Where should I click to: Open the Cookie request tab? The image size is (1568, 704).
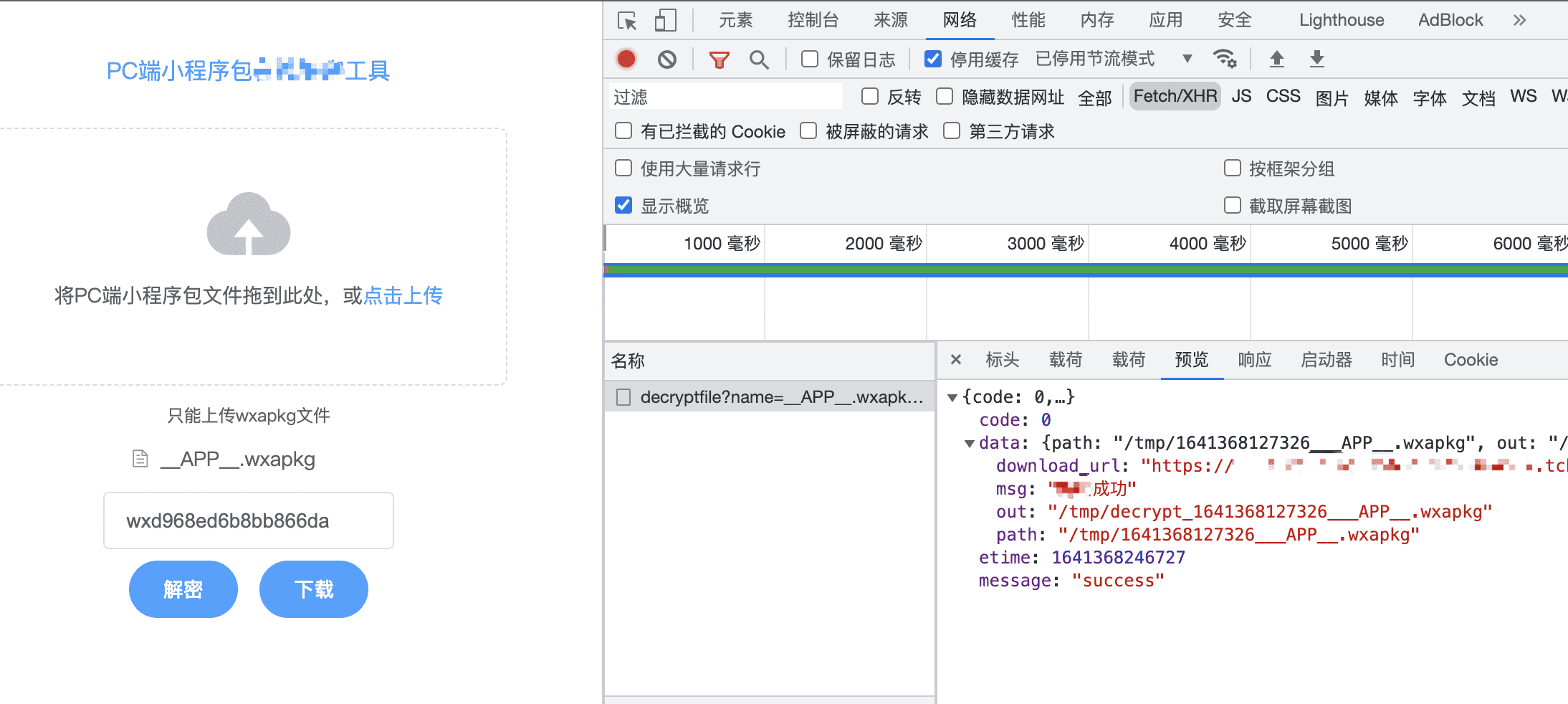point(1471,359)
